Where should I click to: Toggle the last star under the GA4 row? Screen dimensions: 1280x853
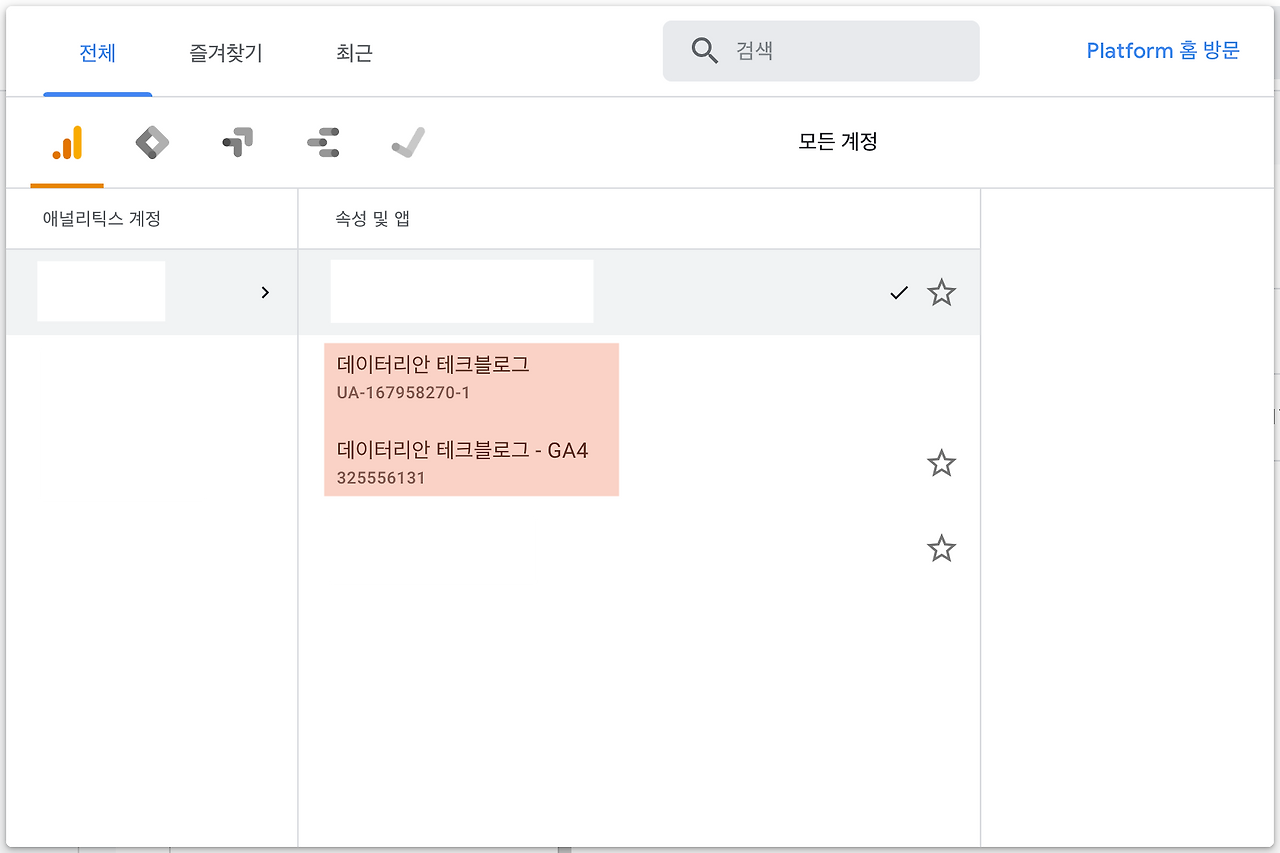click(x=941, y=548)
